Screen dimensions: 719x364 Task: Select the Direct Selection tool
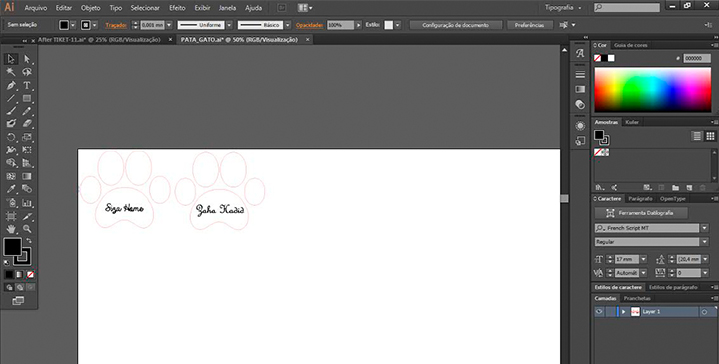pyautogui.click(x=27, y=59)
